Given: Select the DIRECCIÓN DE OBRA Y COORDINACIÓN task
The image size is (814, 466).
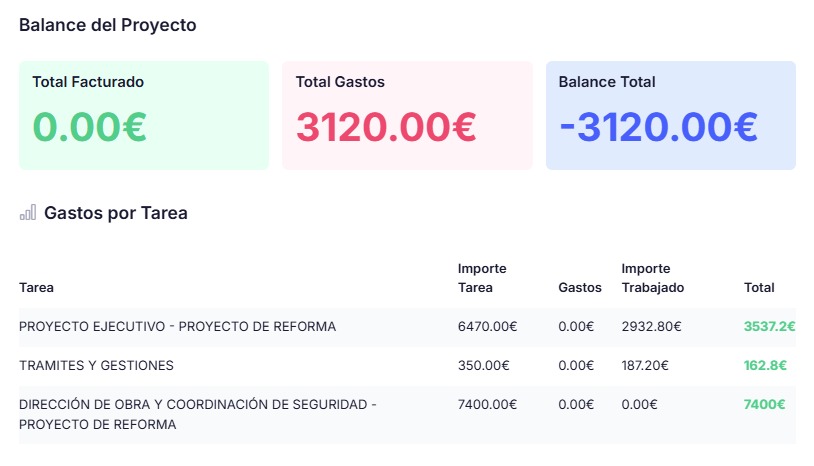Looking at the screenshot, I should click(408, 415).
